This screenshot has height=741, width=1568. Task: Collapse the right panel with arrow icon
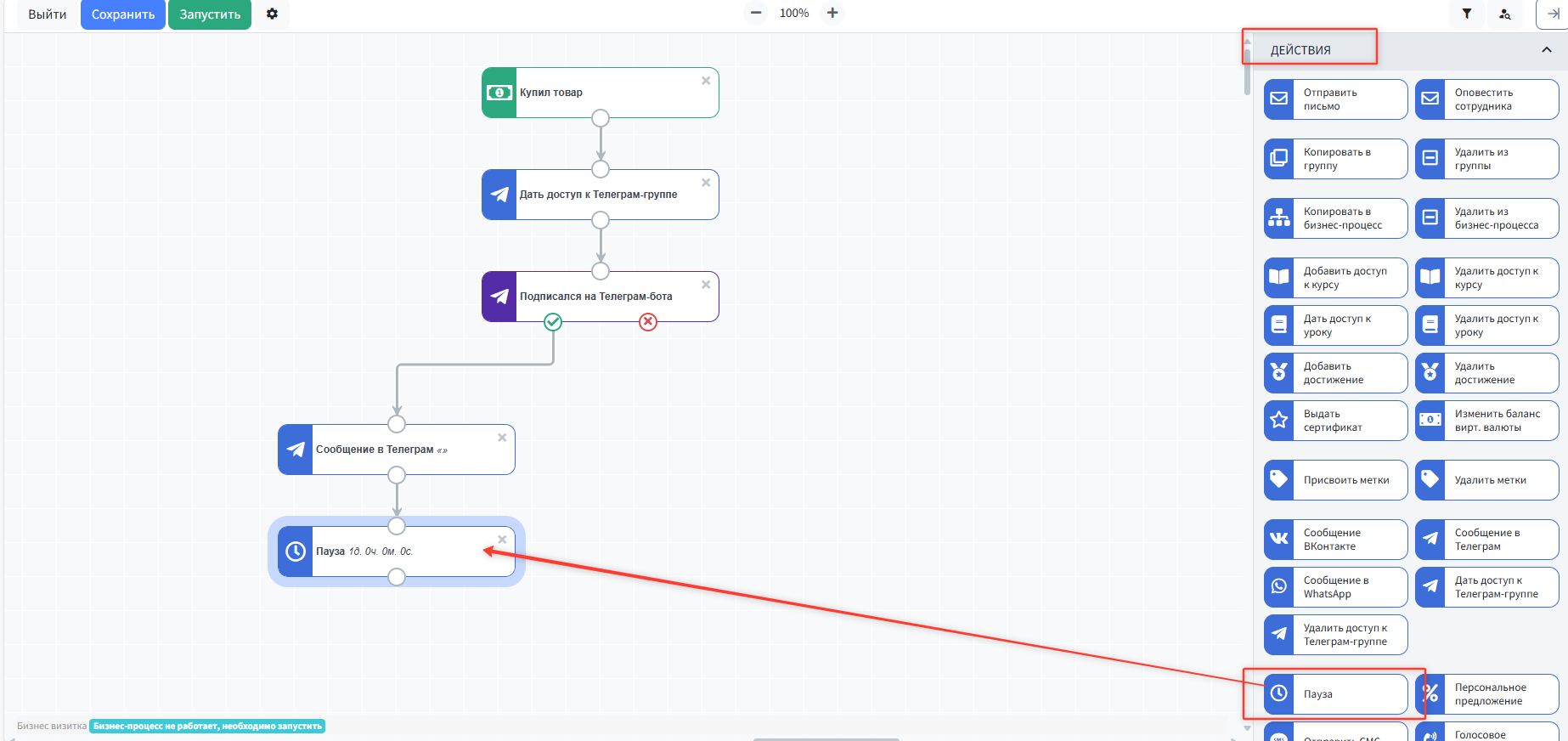pos(1552,14)
